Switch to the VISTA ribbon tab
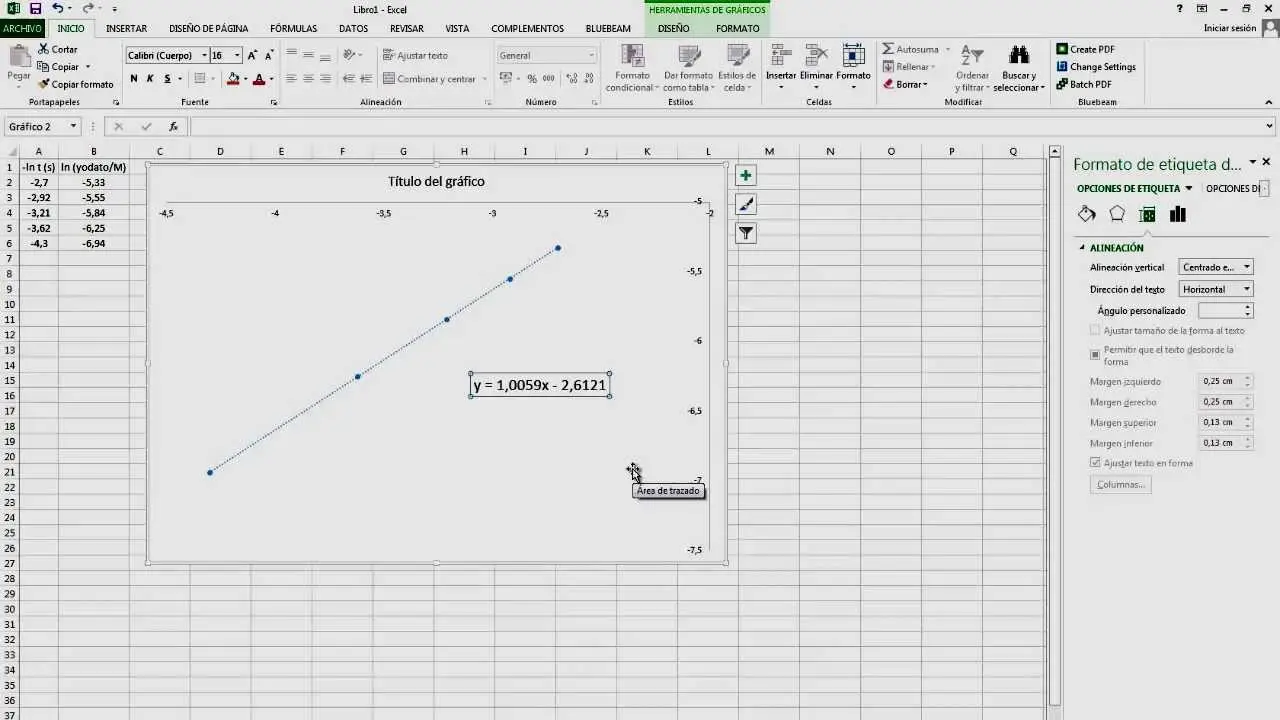Viewport: 1280px width, 720px height. [457, 28]
